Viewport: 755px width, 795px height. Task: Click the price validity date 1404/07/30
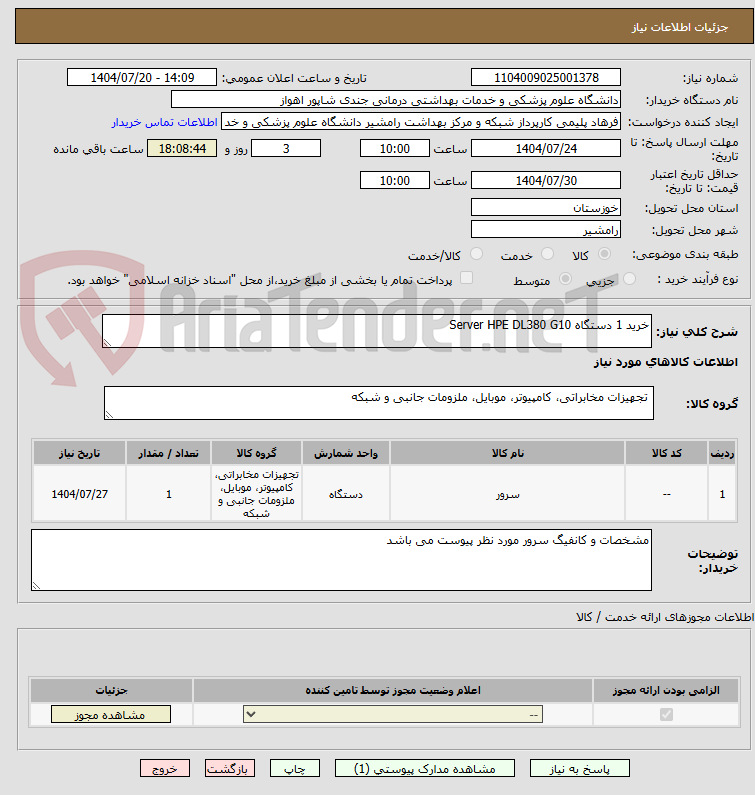[546, 180]
